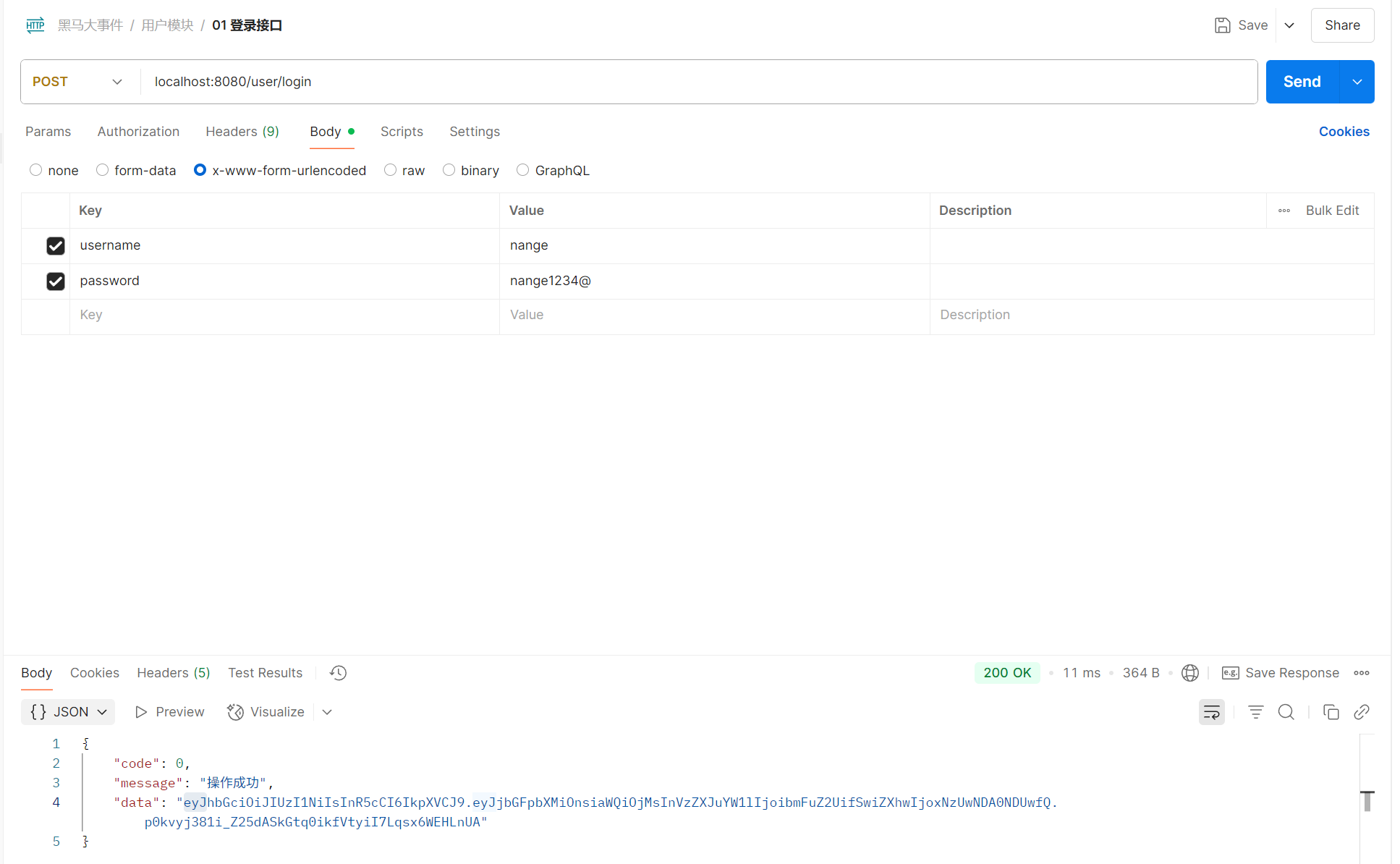Click the response history clock icon
Screen dimensions: 1400x864
point(338,673)
